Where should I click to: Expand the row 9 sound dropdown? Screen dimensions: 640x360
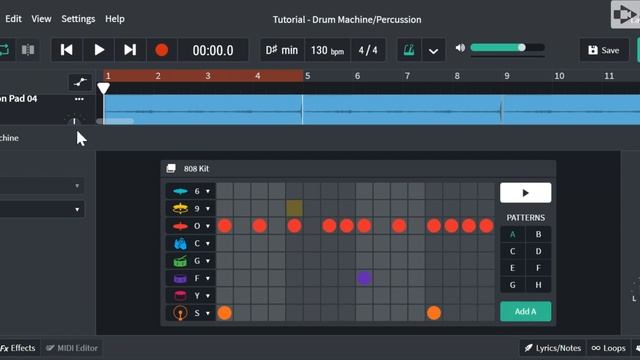pyautogui.click(x=208, y=209)
